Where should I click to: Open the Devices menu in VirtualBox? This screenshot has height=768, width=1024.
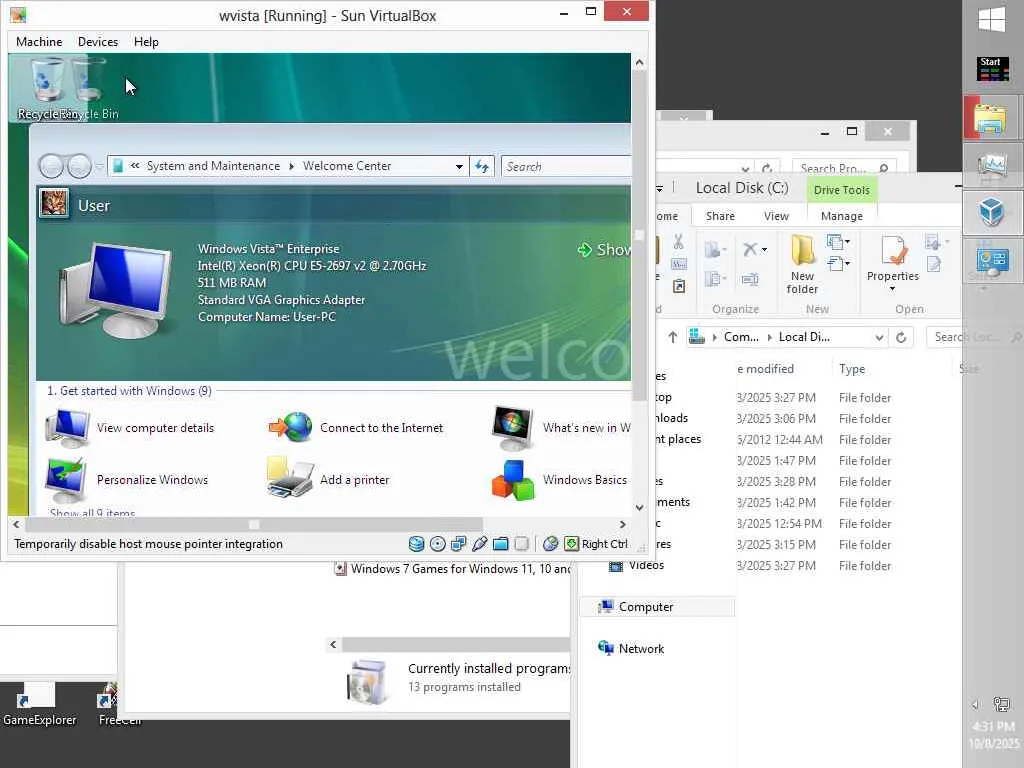tap(98, 42)
